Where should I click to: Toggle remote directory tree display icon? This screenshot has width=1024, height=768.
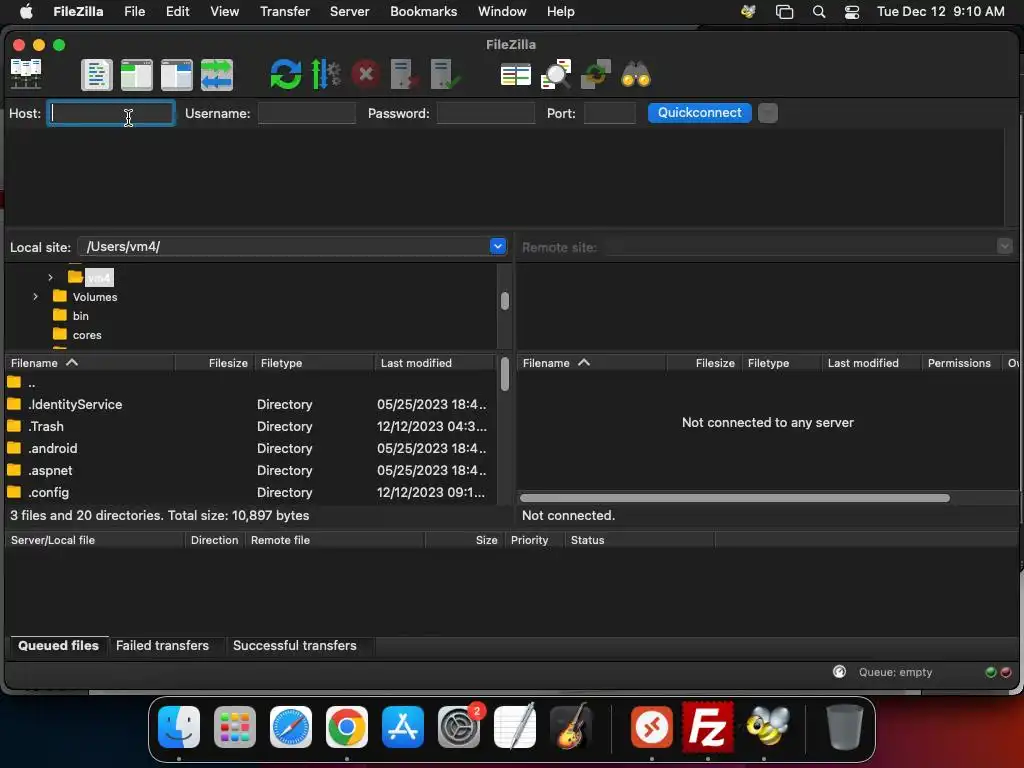click(176, 74)
